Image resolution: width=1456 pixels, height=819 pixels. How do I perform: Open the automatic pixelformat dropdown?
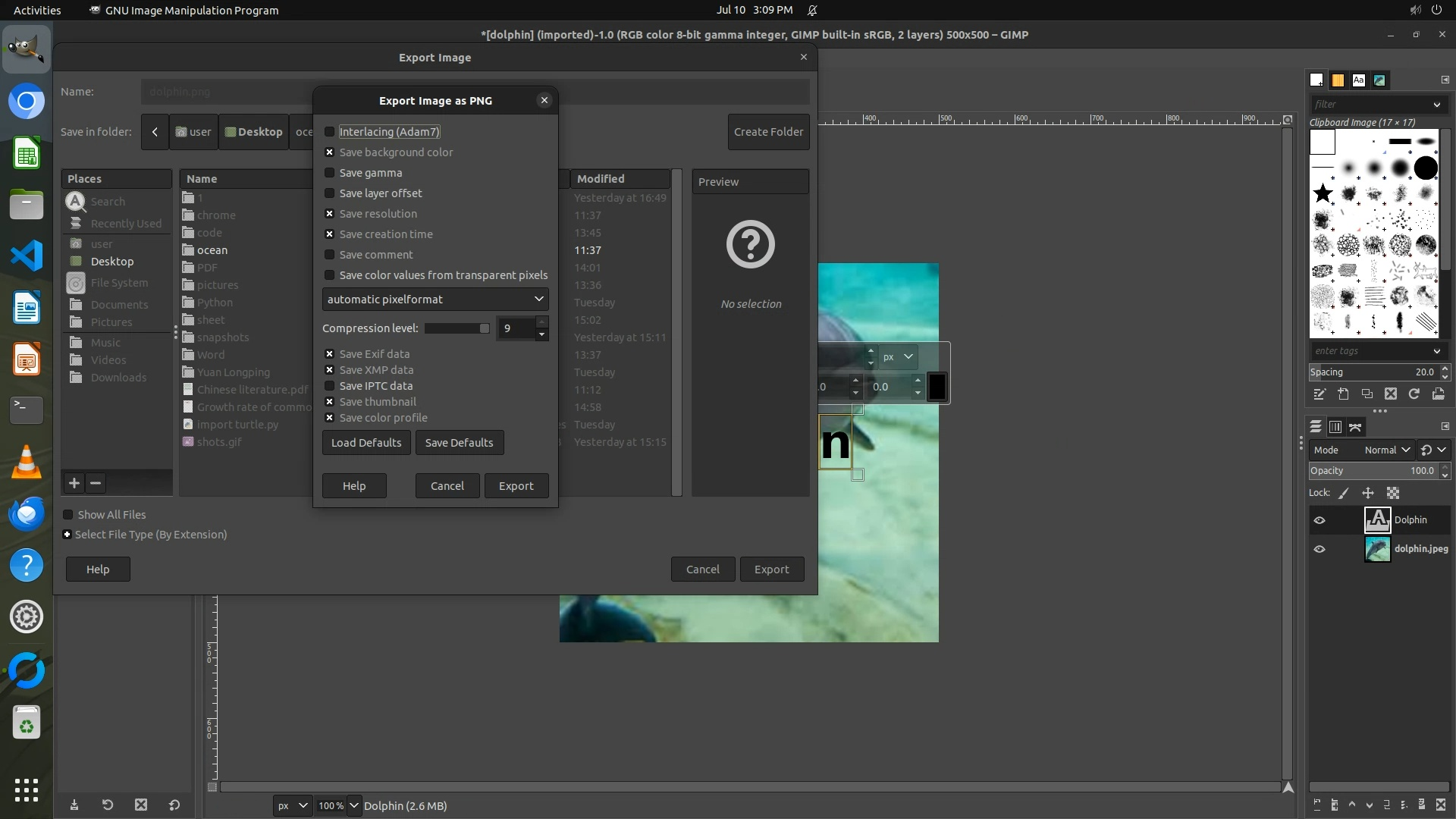[x=435, y=300]
